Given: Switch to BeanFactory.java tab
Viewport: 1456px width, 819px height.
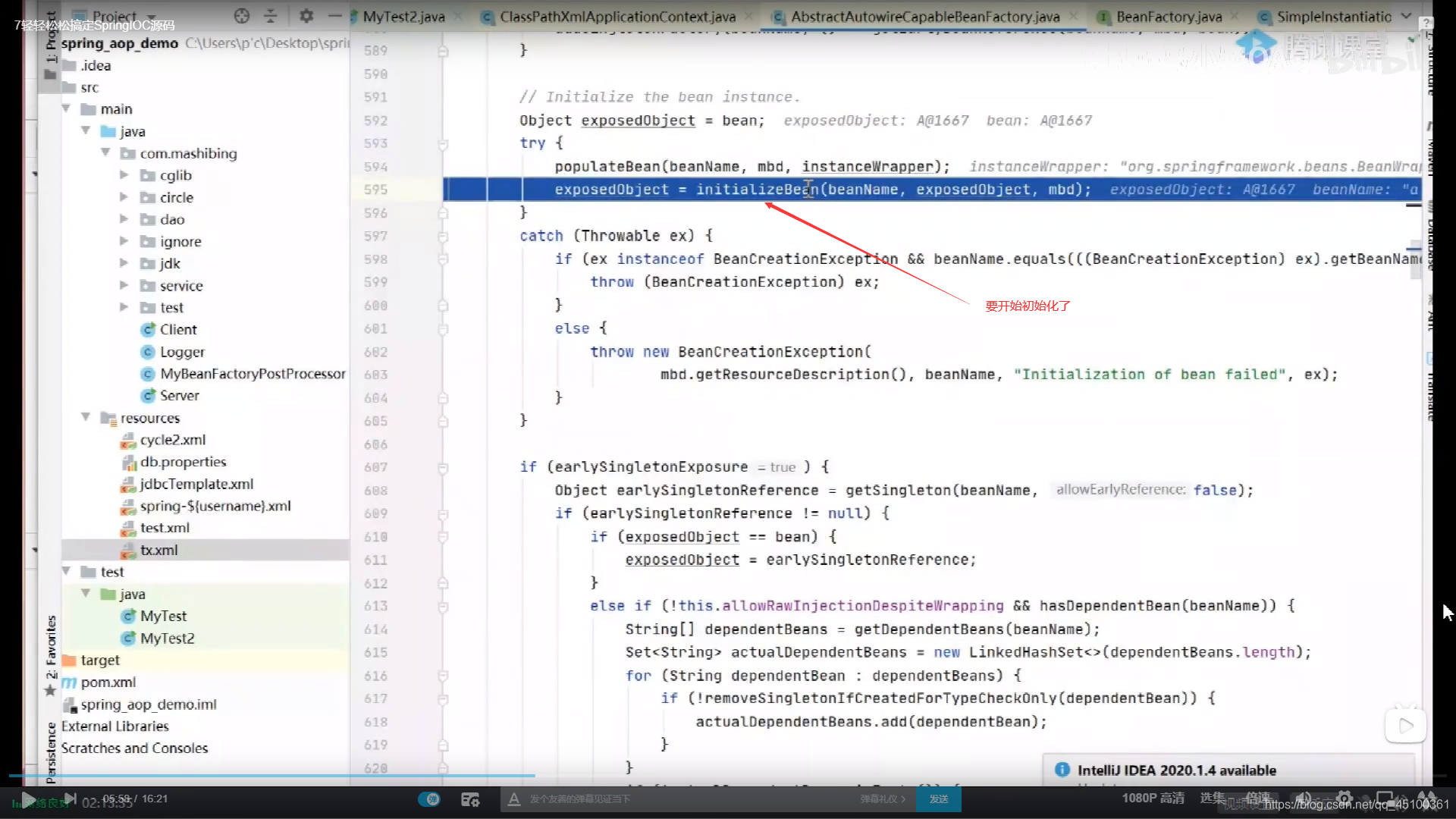Looking at the screenshot, I should [1168, 16].
